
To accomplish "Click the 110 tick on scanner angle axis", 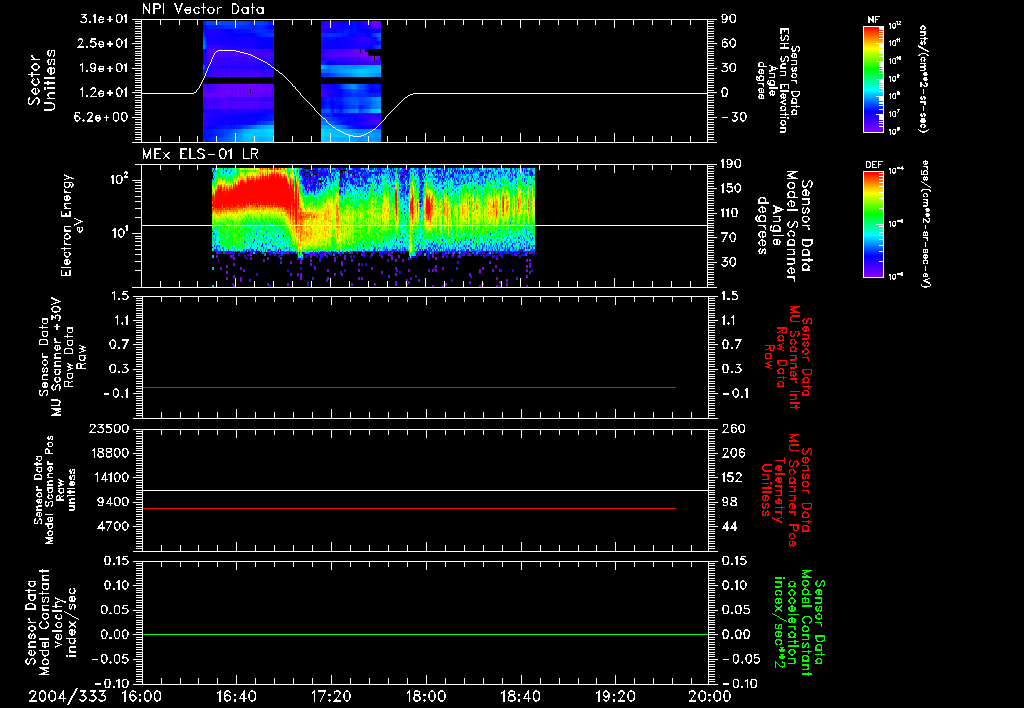I will [732, 213].
